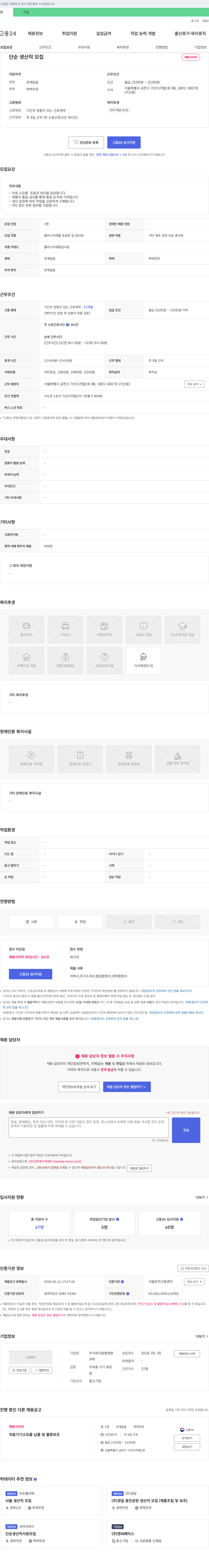Image resolution: width=209 pixels, height=1568 pixels.
Task: Click the disabled 기타 method box
Action: (x=177, y=921)
